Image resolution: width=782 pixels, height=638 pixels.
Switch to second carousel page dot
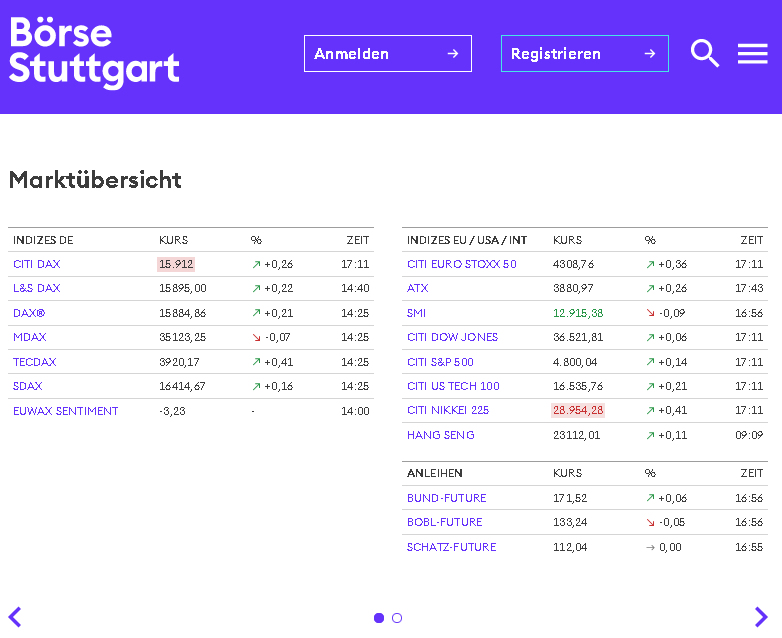[397, 618]
